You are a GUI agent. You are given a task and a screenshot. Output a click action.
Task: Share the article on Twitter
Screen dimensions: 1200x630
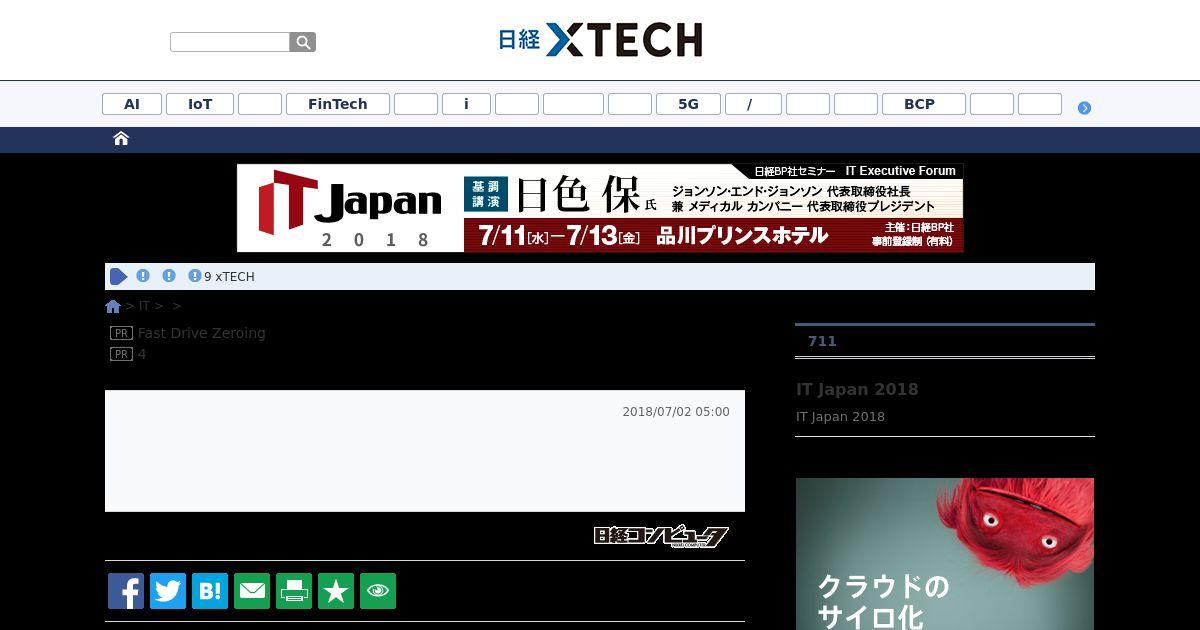[x=168, y=591]
